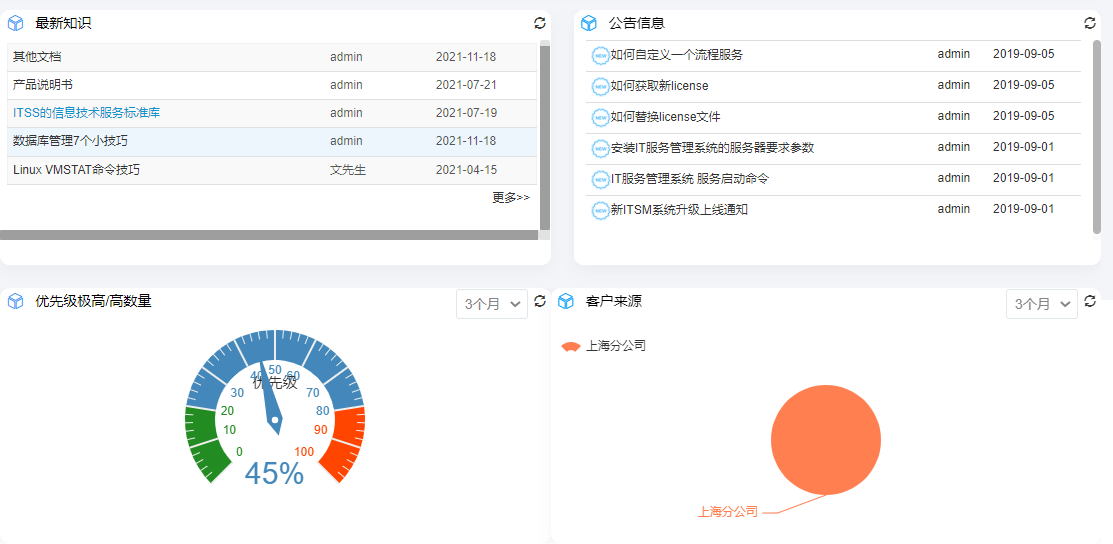Click the orange pie chart slice

point(825,440)
